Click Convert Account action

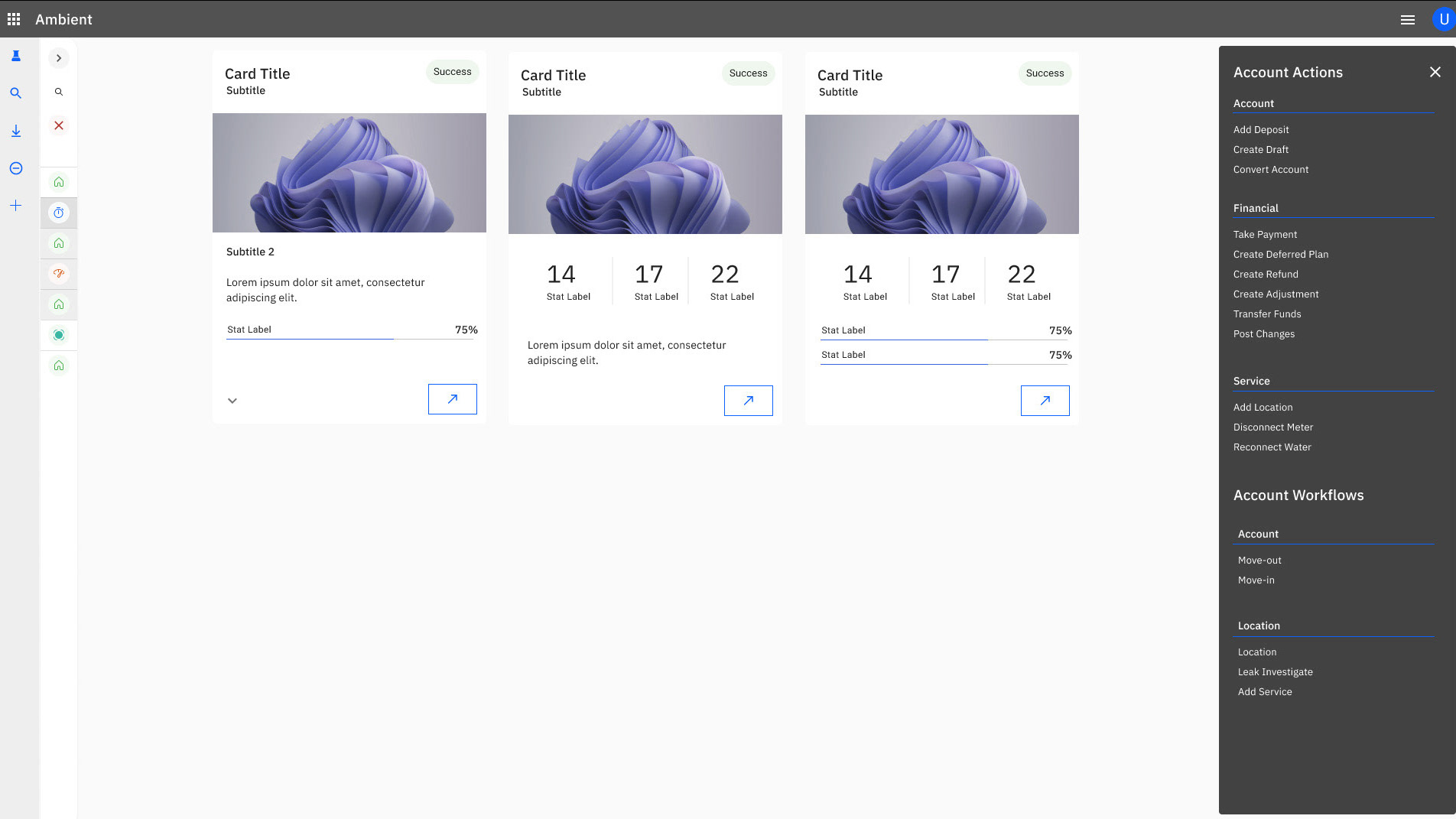click(x=1271, y=170)
